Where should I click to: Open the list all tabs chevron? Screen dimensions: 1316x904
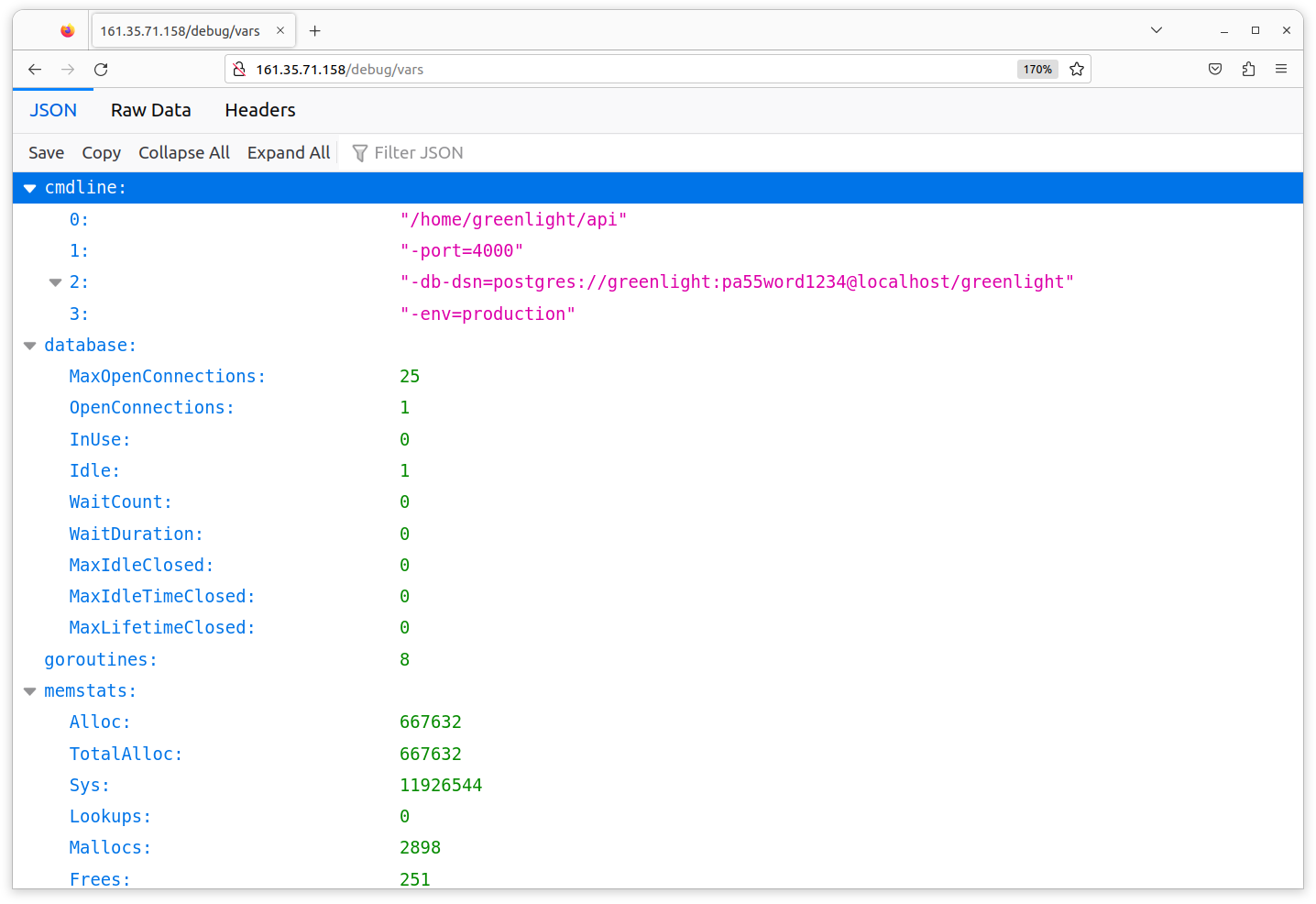(x=1157, y=30)
